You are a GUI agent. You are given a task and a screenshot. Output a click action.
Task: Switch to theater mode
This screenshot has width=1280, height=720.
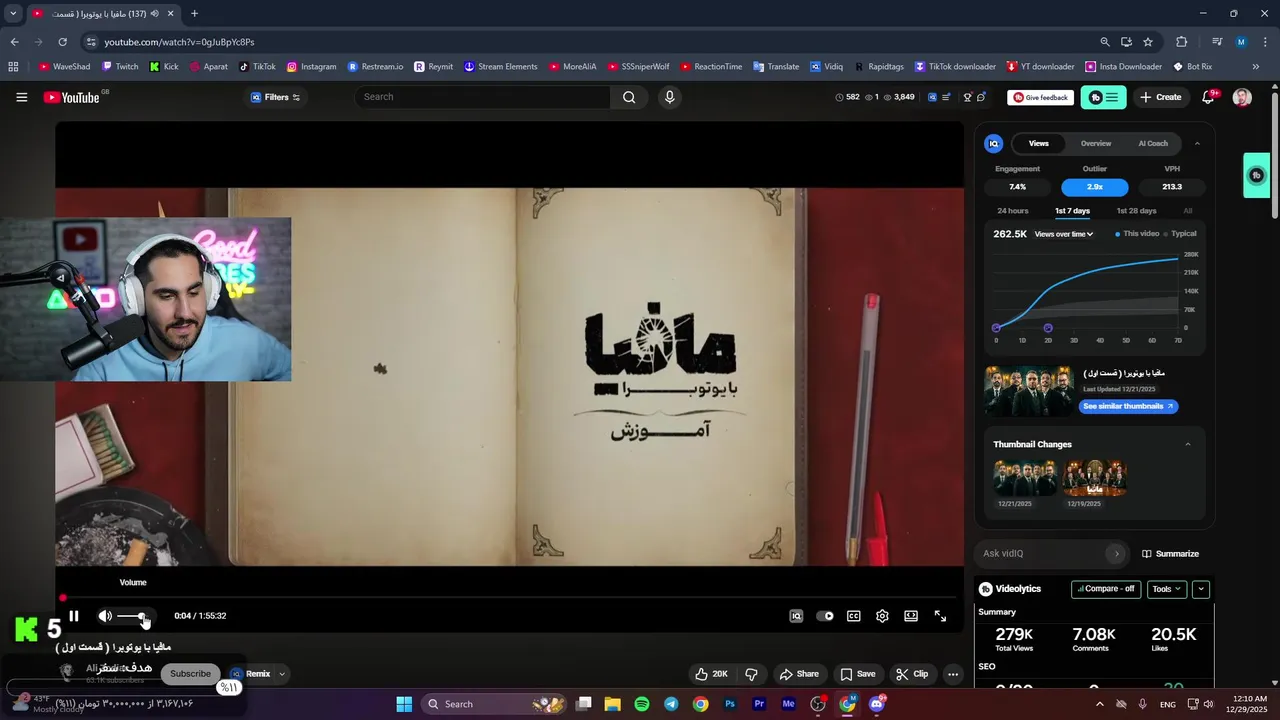tap(911, 616)
